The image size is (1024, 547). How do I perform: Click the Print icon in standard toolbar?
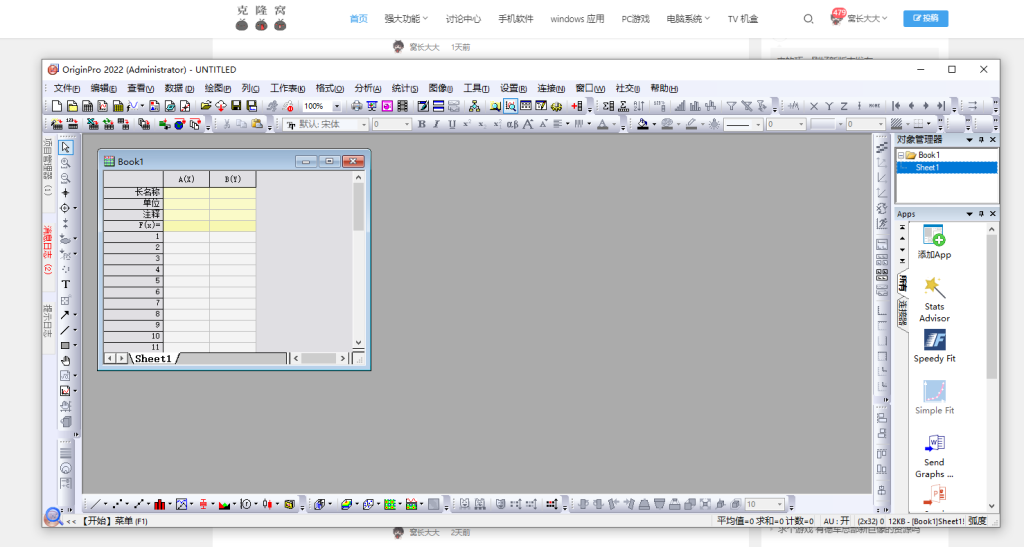(x=357, y=106)
